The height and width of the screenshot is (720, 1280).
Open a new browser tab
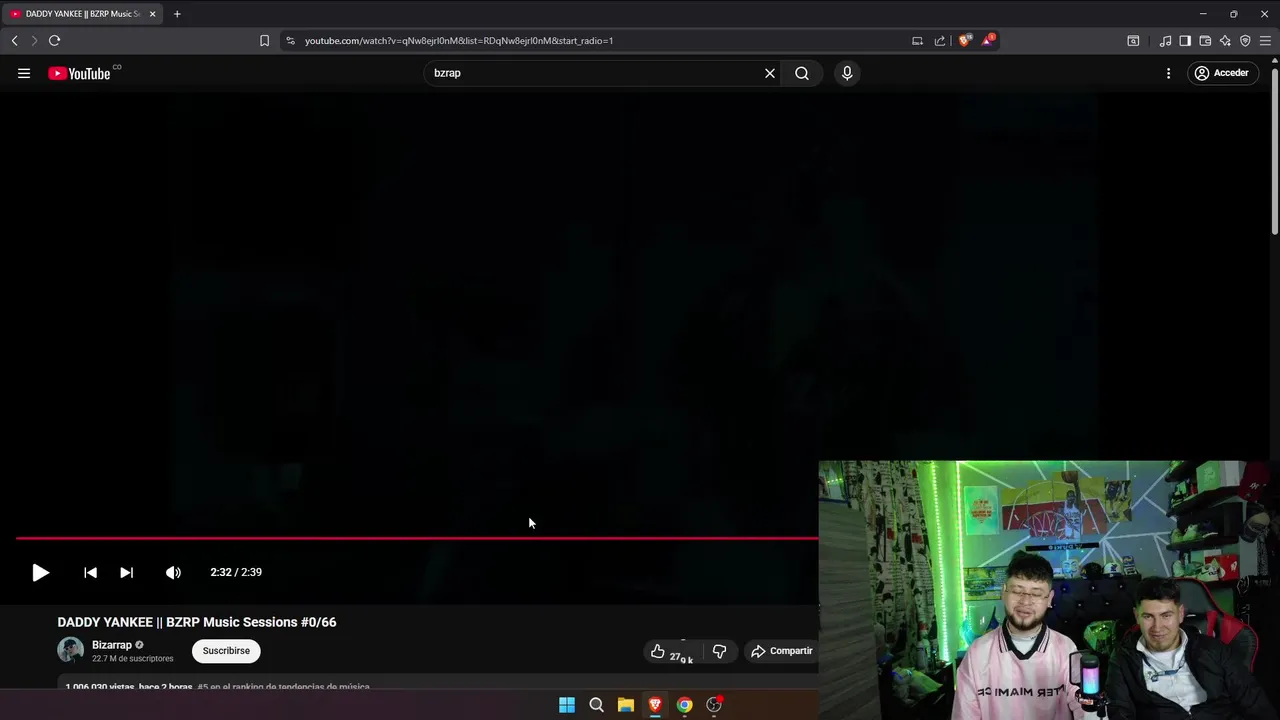(177, 14)
